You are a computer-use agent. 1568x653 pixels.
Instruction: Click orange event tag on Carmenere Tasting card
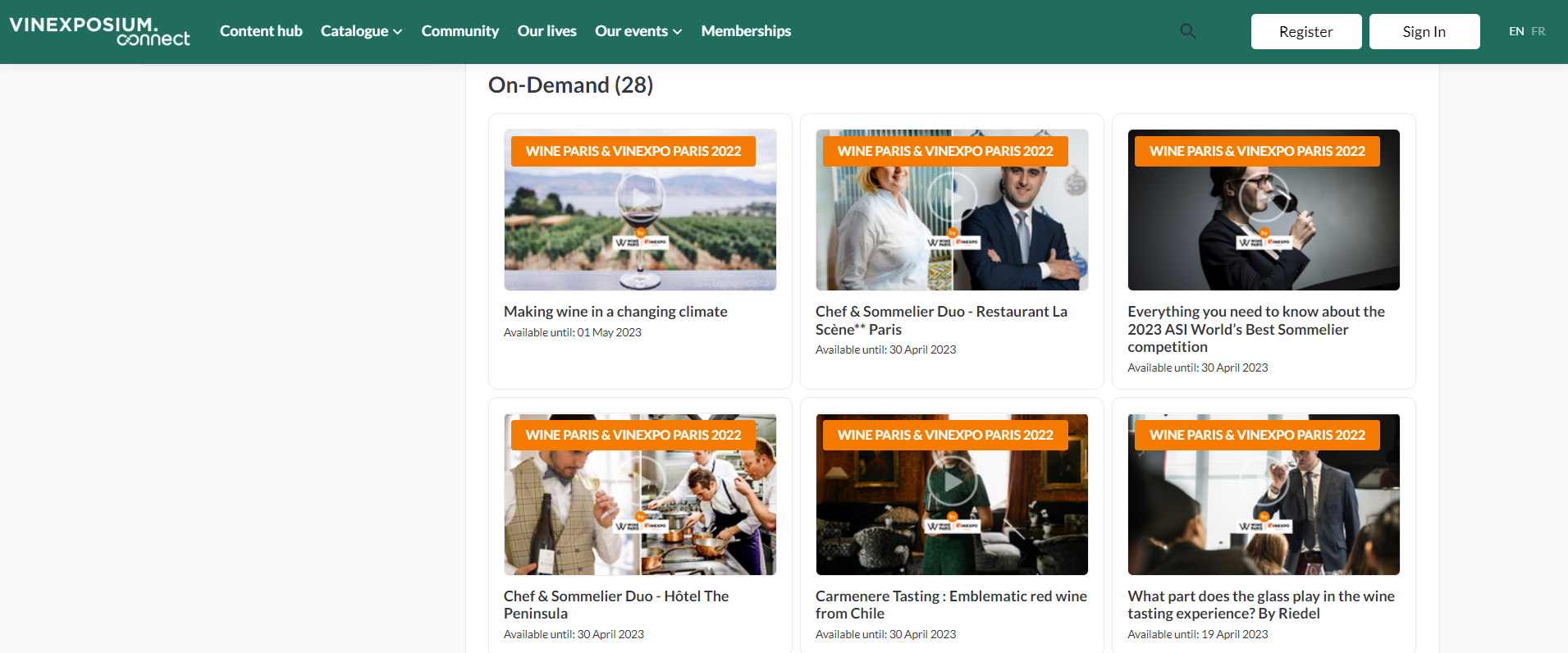pos(945,435)
